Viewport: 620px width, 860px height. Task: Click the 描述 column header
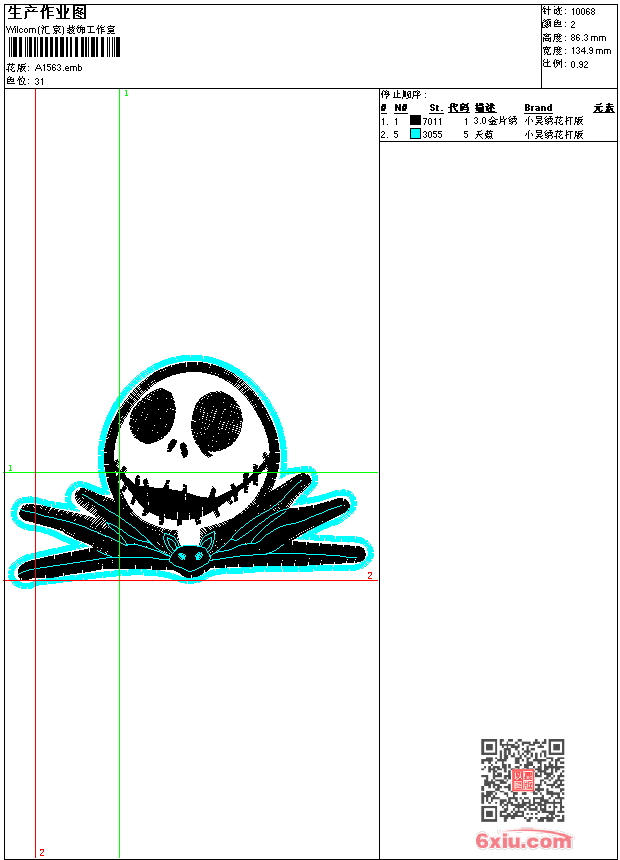485,108
